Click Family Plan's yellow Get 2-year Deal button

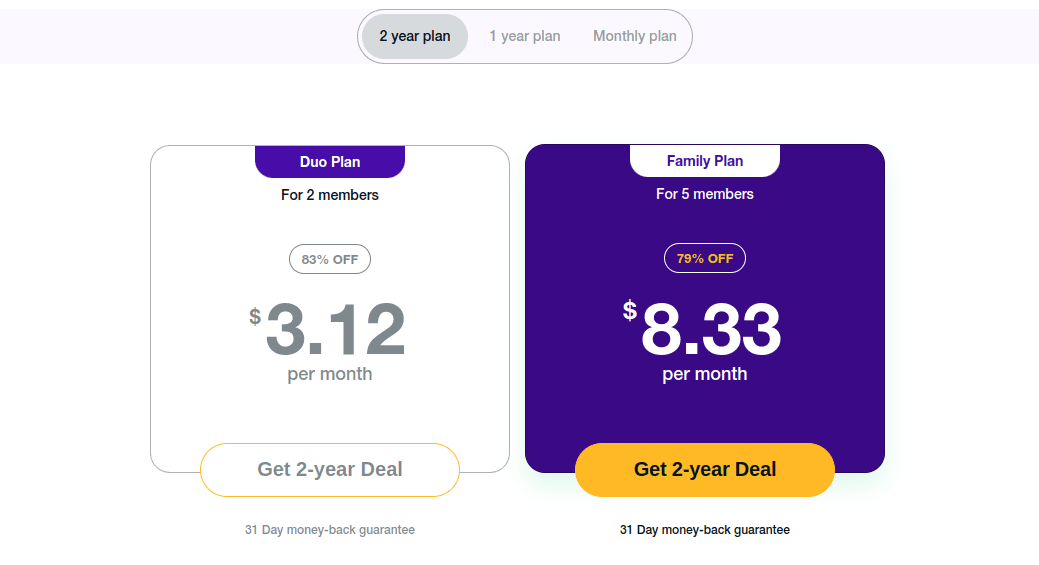tap(705, 470)
